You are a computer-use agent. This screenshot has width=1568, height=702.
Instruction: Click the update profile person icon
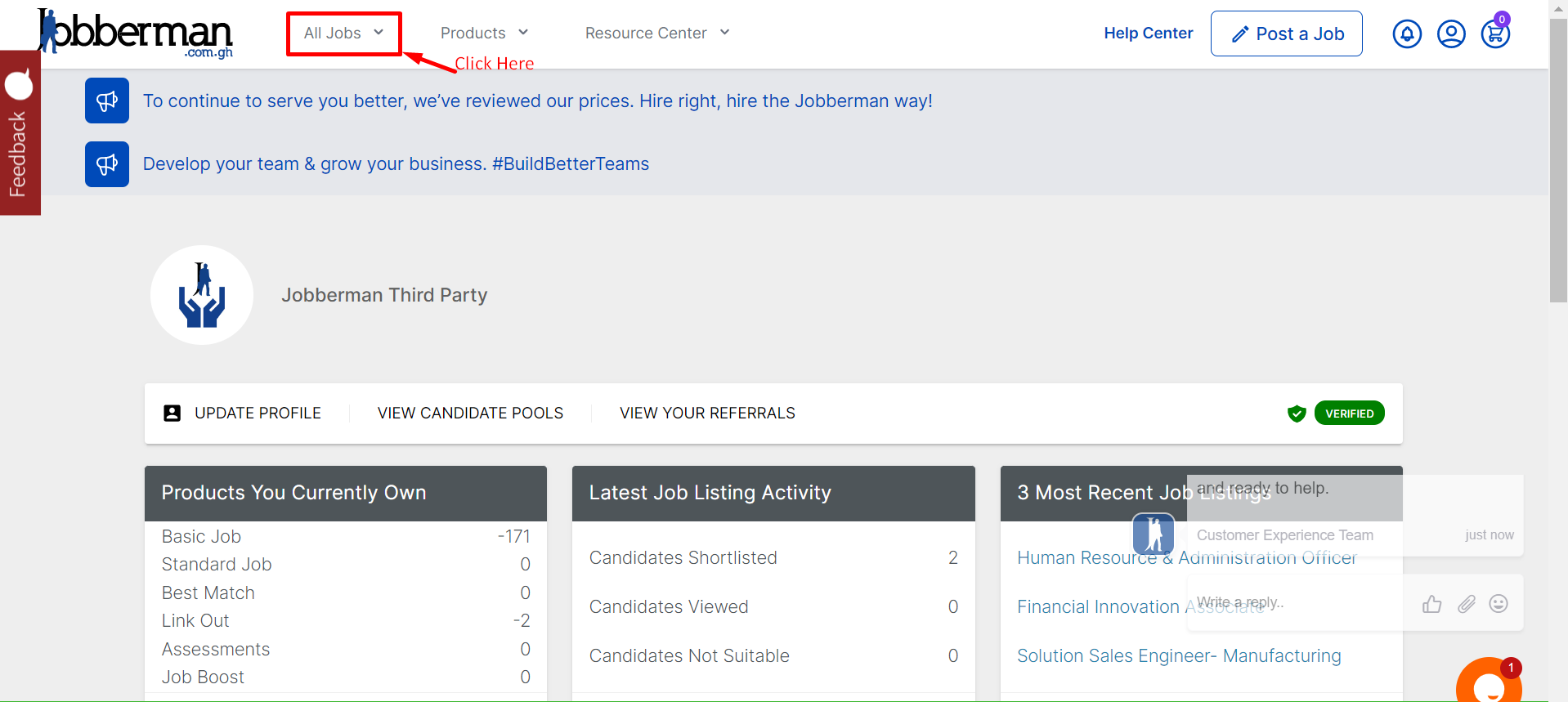(x=172, y=414)
